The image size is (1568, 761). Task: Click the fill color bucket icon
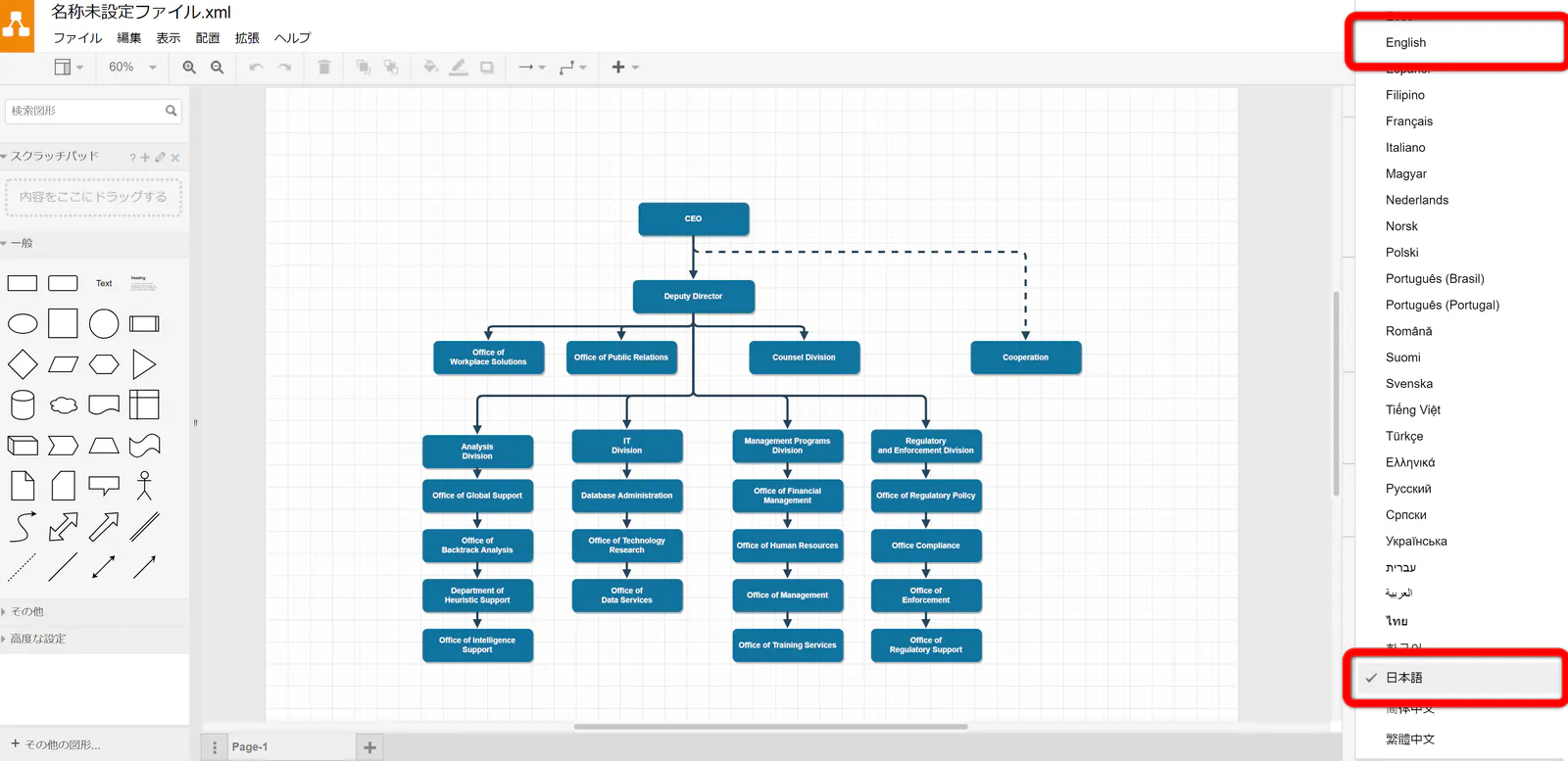(x=430, y=68)
